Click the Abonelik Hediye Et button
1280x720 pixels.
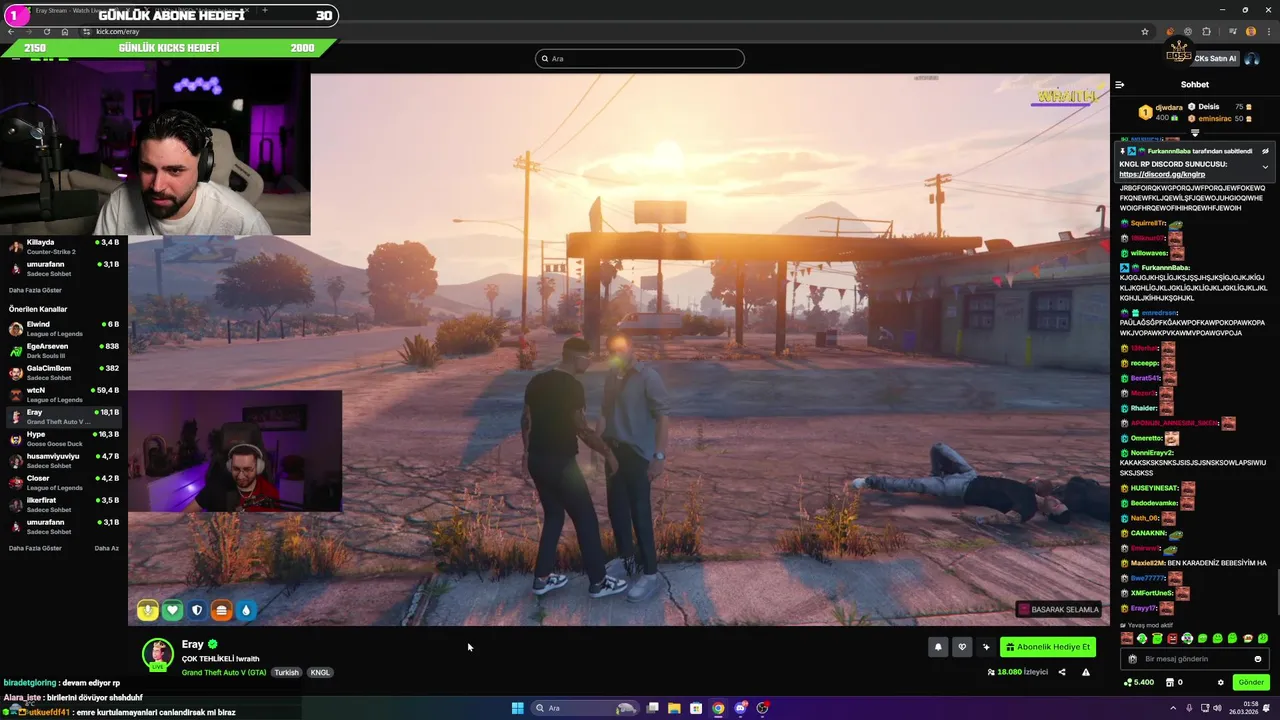(x=1048, y=647)
